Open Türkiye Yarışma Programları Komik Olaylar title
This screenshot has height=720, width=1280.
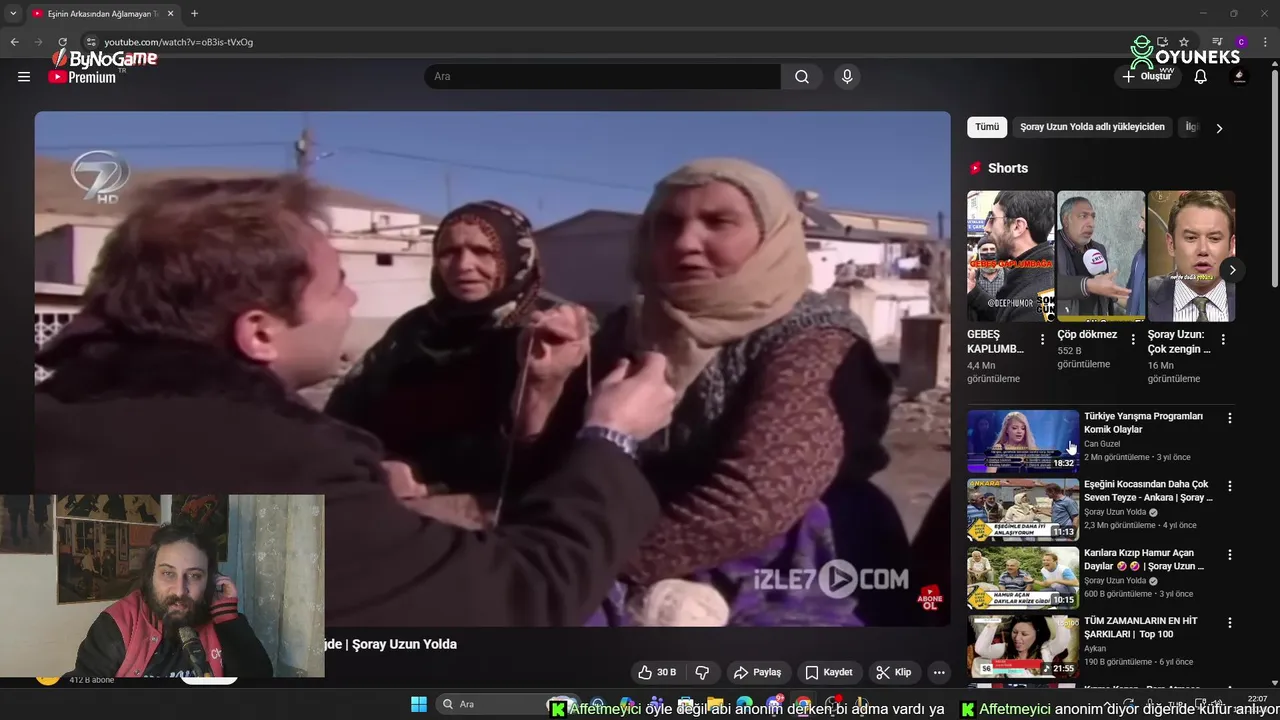click(x=1143, y=423)
